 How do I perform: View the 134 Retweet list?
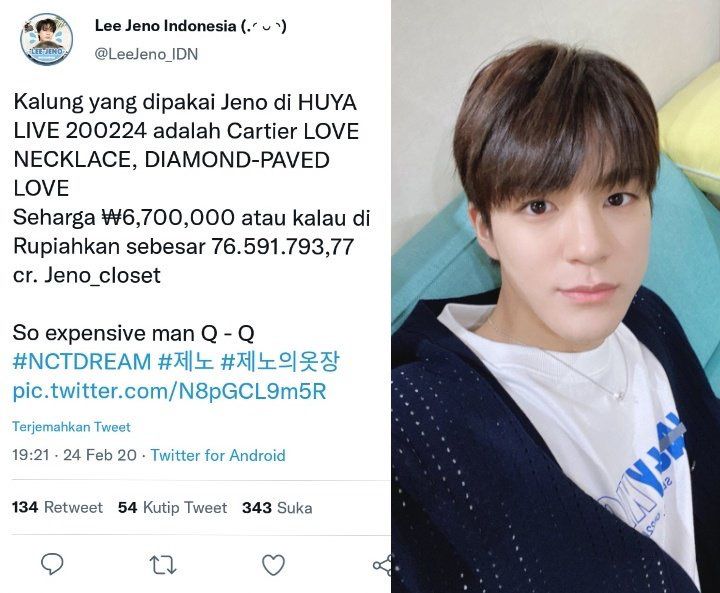(x=57, y=508)
